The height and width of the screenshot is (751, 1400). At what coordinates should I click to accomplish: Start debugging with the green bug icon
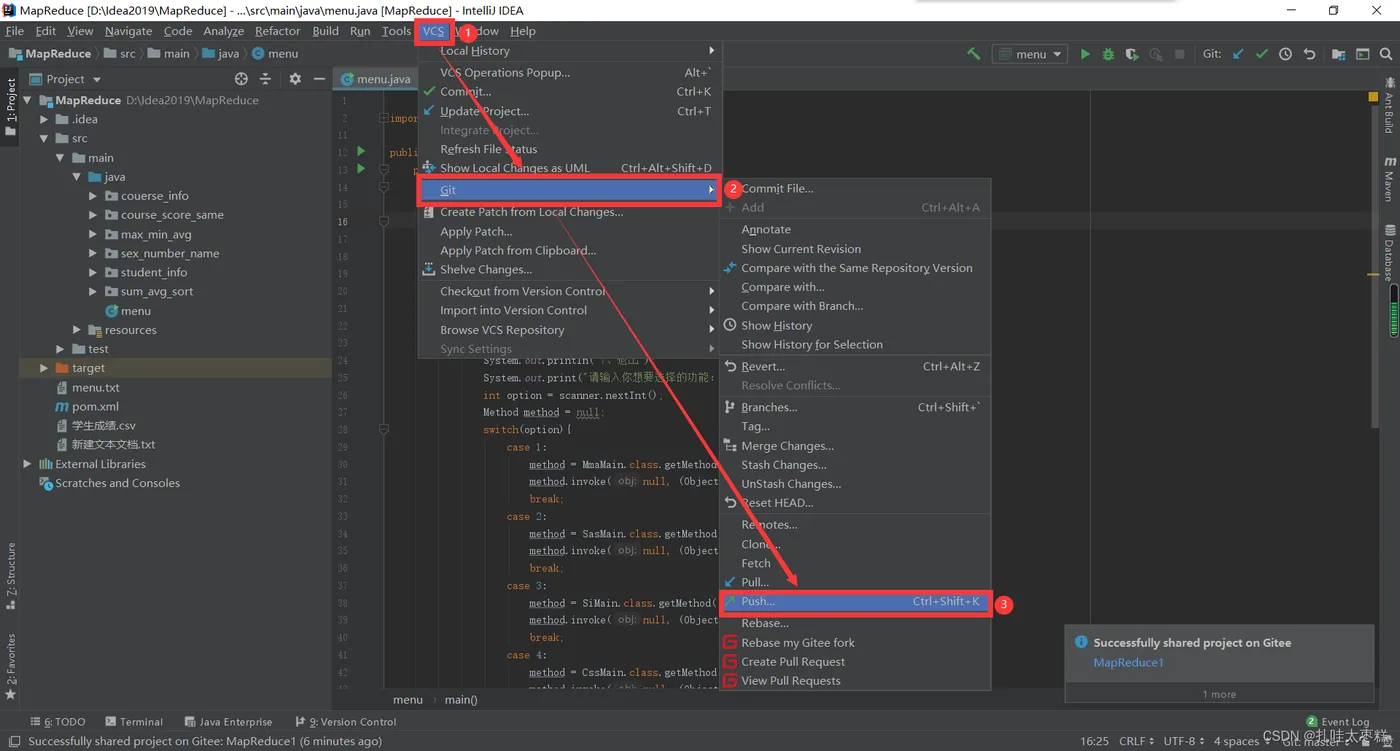(1108, 54)
